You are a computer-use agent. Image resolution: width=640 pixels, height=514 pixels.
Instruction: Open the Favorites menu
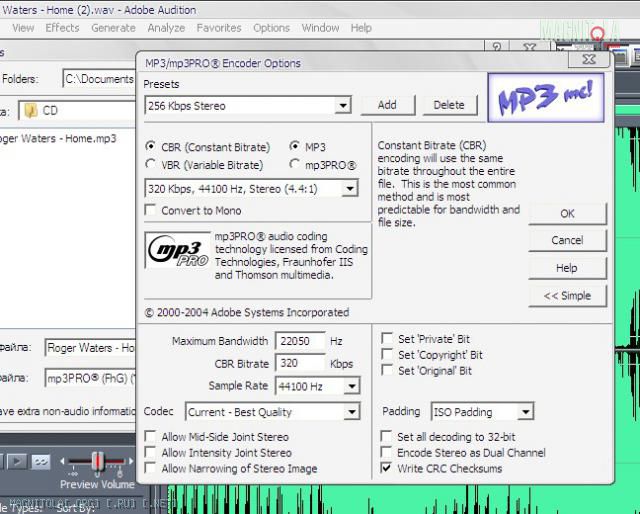(218, 28)
